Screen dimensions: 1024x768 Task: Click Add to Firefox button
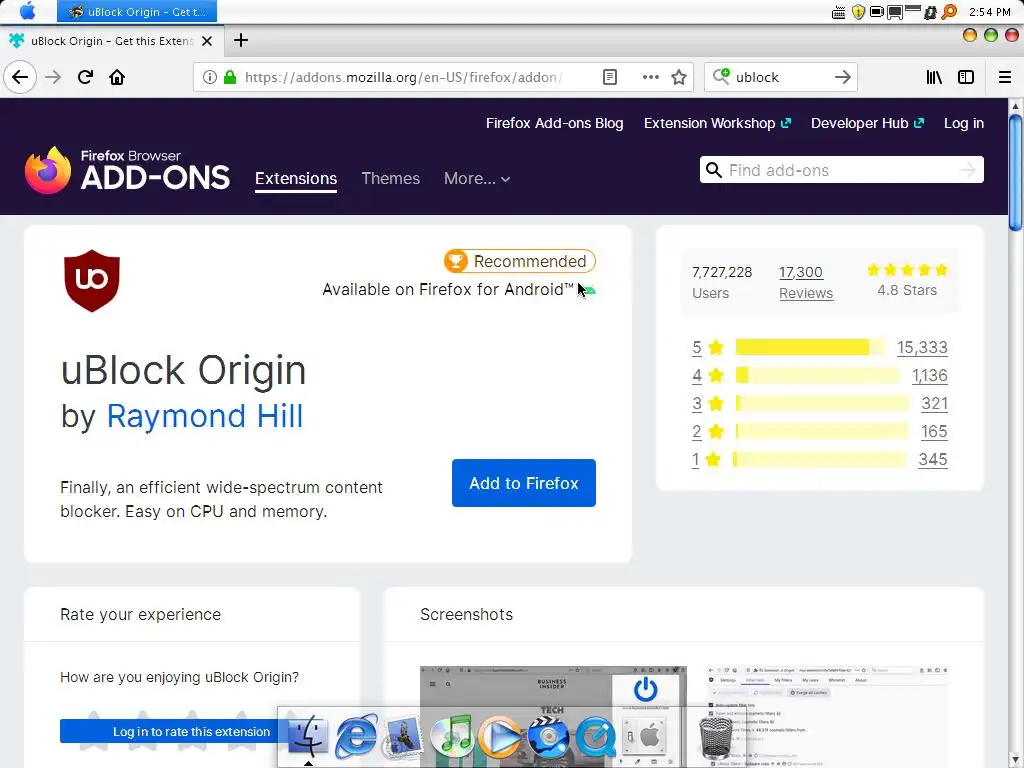[524, 483]
